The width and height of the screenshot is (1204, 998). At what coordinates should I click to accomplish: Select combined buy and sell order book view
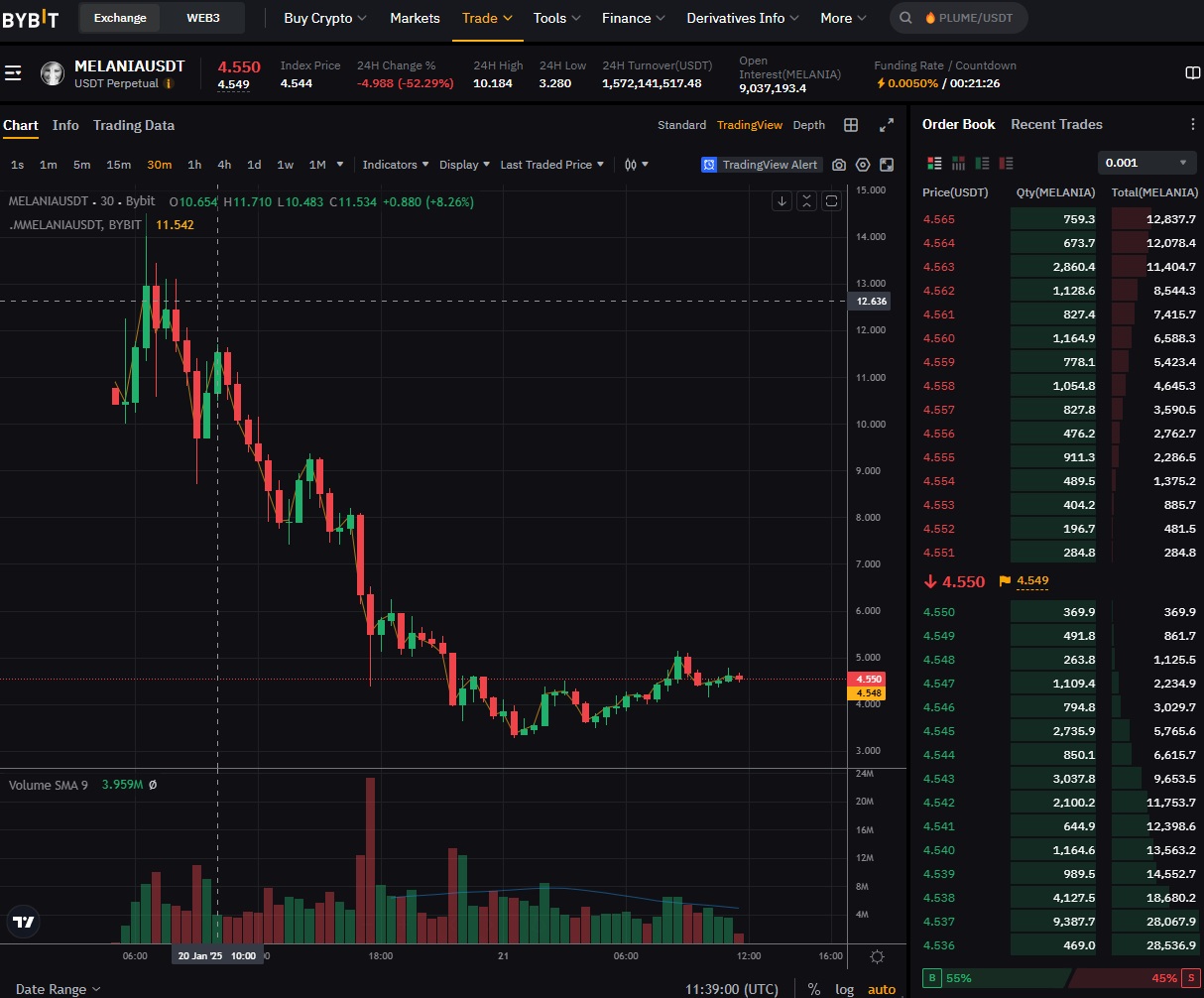934,163
